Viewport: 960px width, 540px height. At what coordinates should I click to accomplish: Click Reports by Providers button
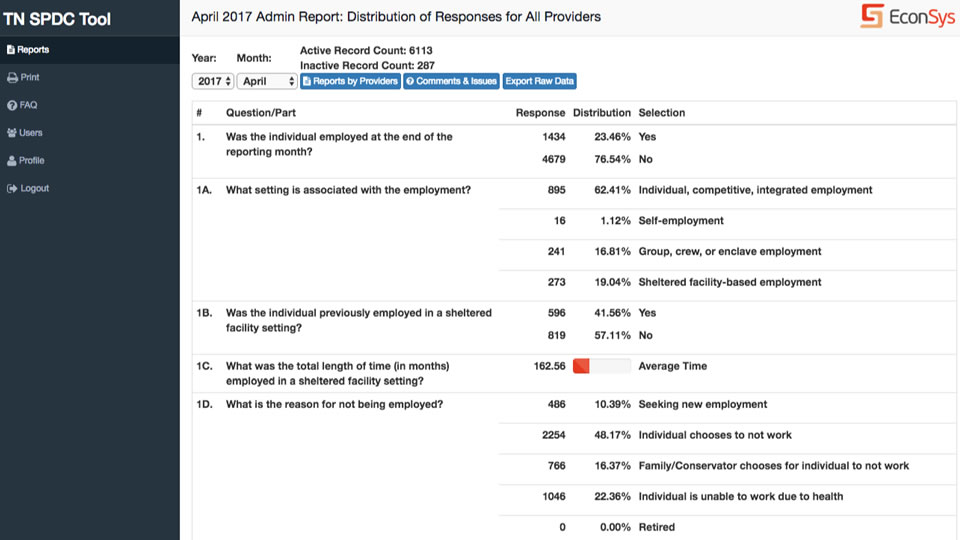pos(350,81)
